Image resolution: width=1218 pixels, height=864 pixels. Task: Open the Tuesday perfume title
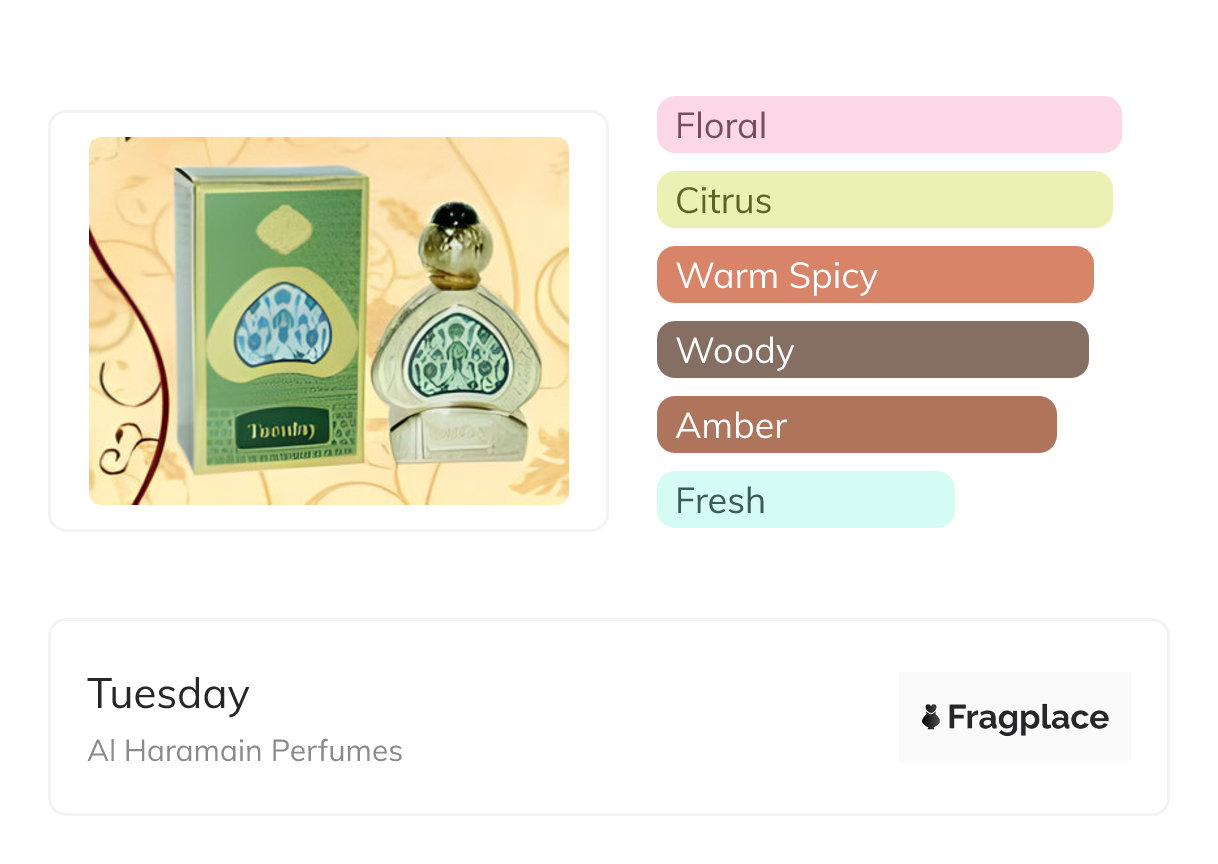[x=168, y=693]
